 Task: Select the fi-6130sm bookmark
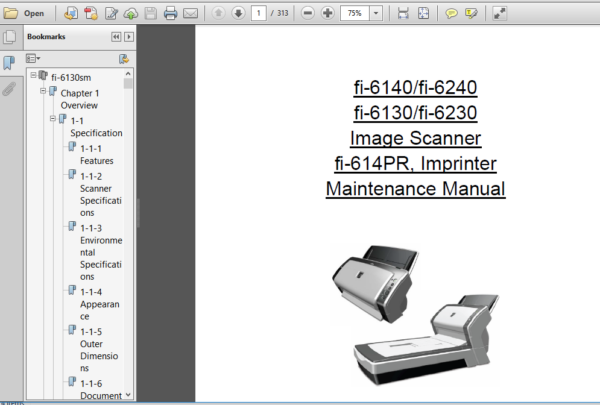(71, 77)
